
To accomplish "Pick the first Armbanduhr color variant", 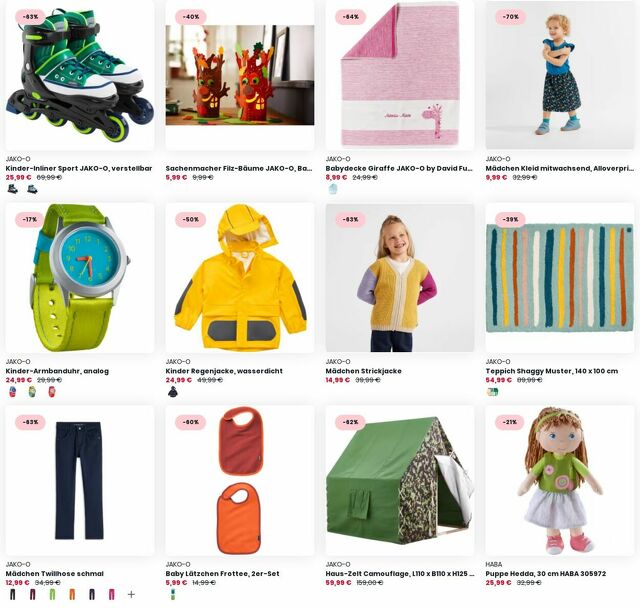I will [13, 392].
